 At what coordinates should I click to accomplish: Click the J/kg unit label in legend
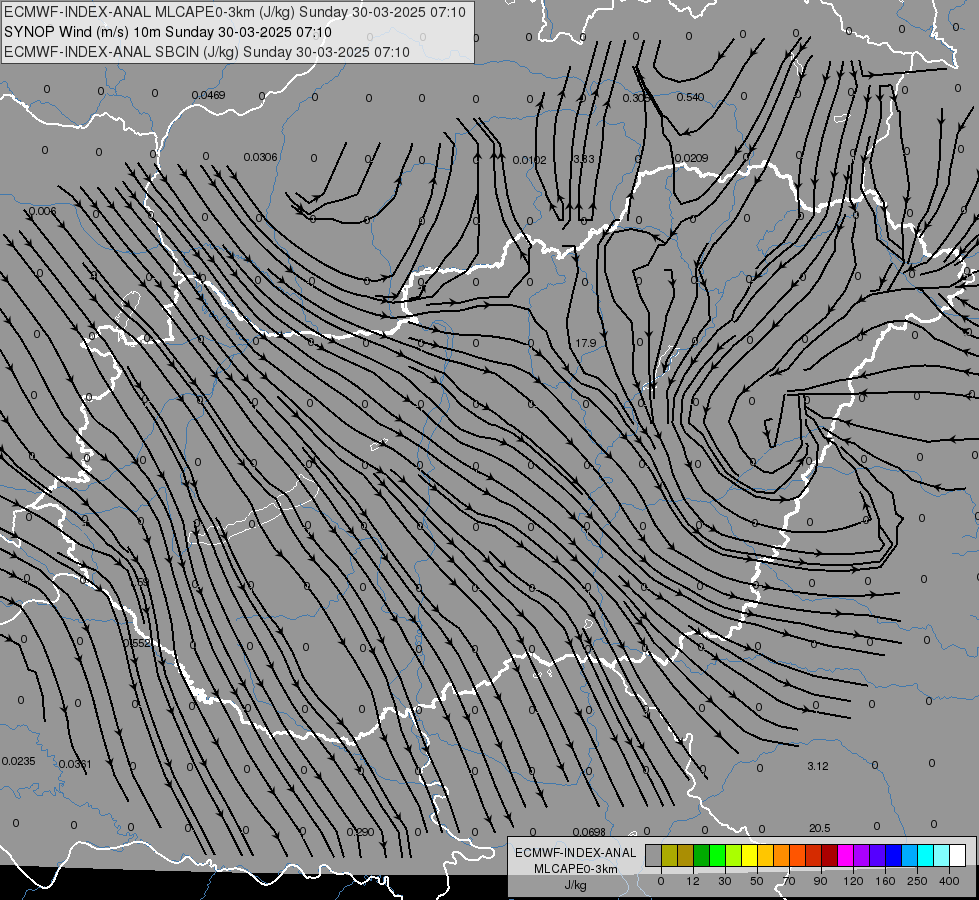575,885
